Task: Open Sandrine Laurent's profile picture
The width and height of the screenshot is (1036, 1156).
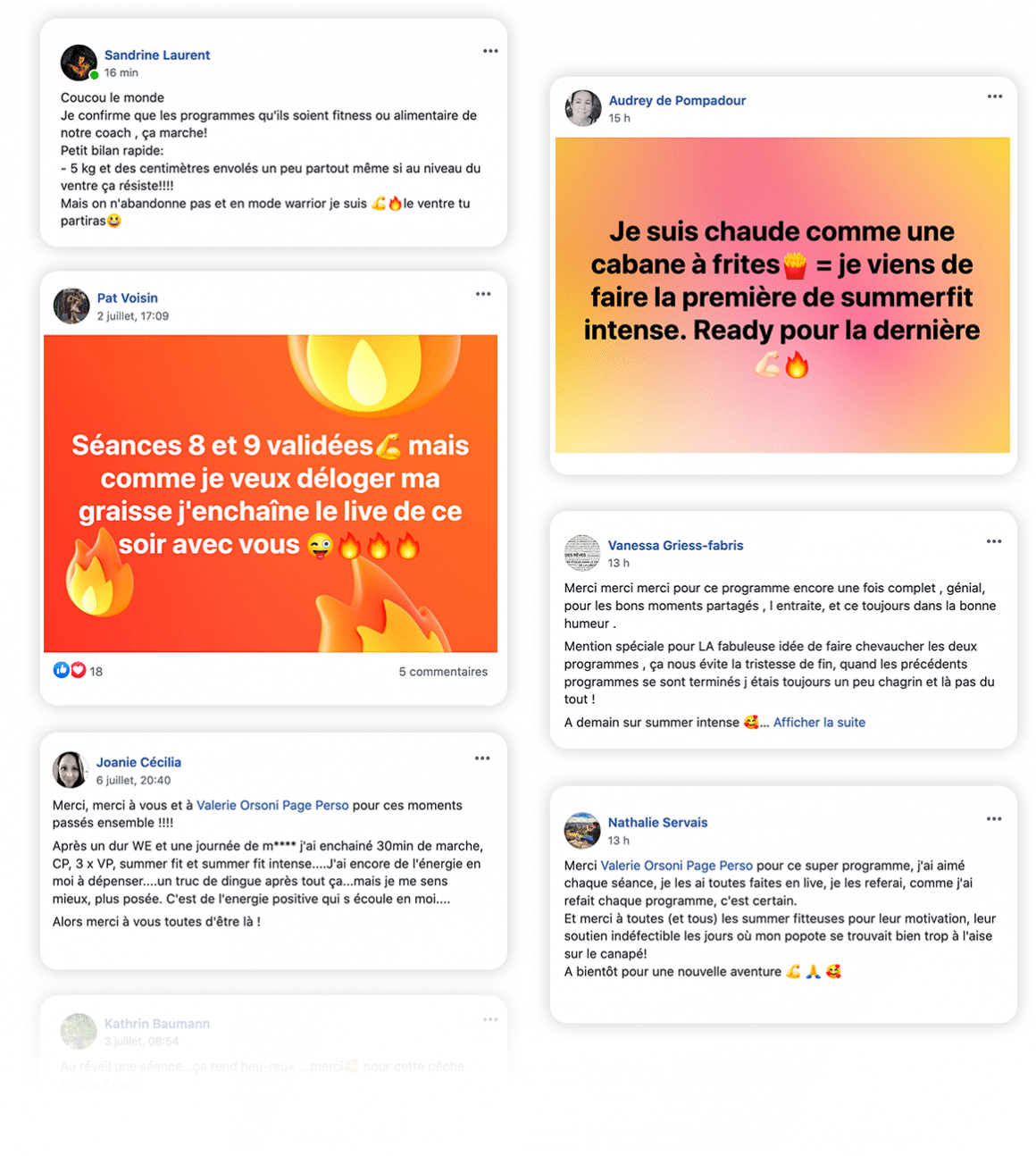Action: (79, 63)
